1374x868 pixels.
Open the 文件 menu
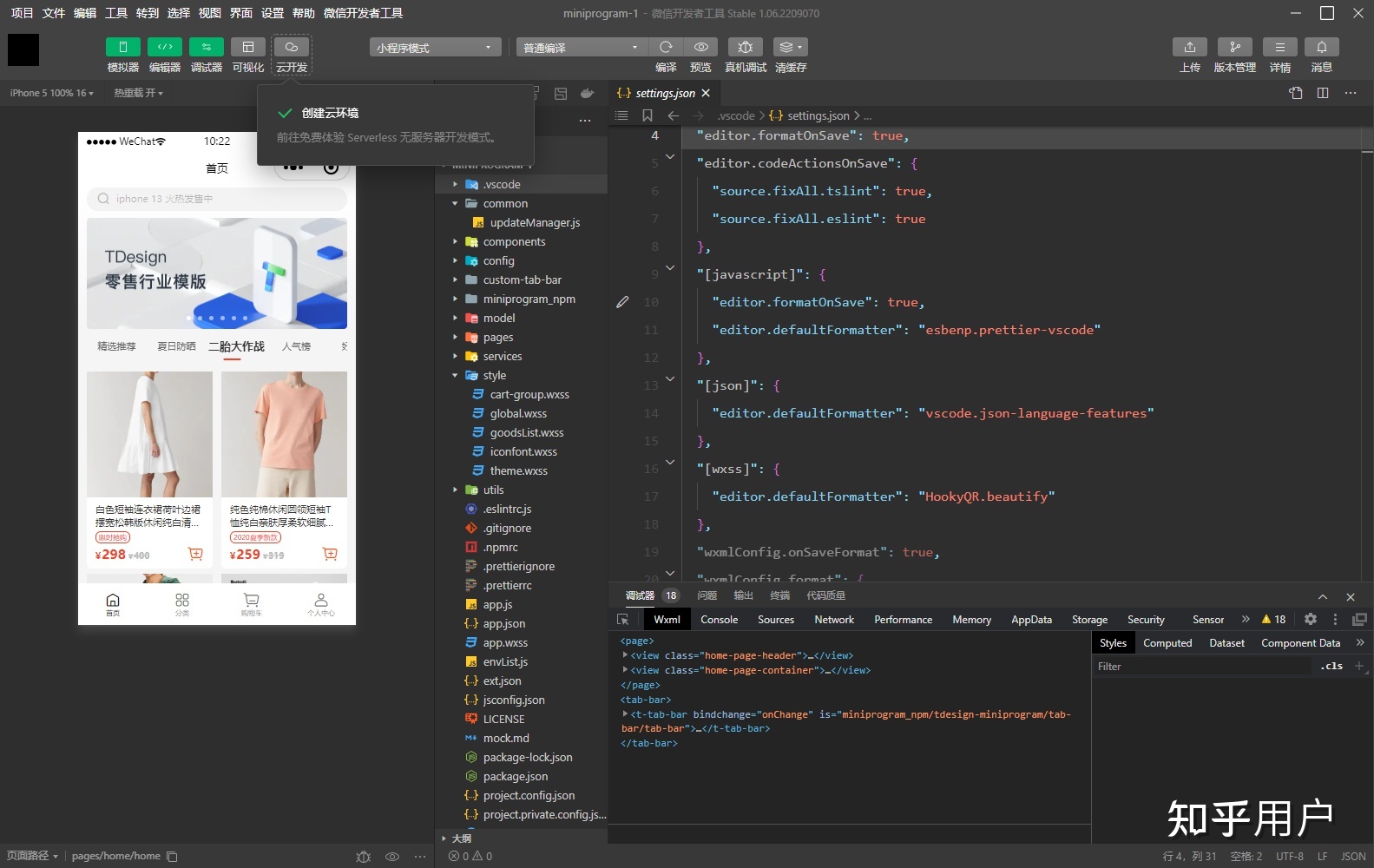pos(54,13)
